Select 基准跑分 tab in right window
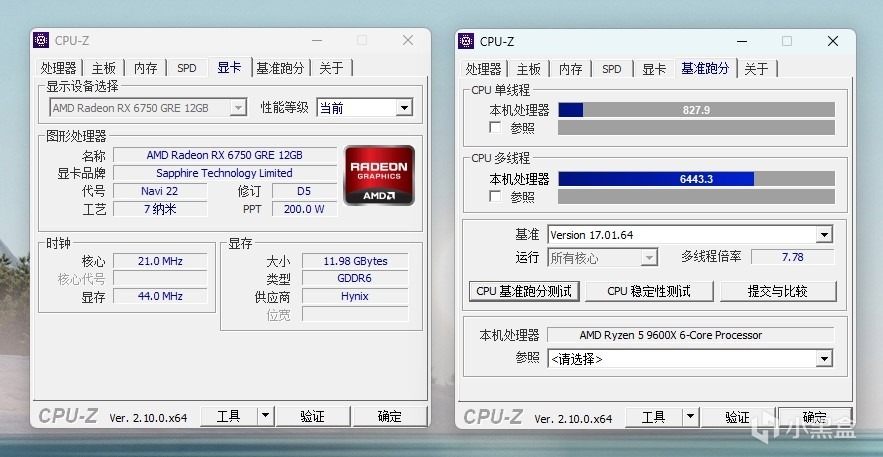This screenshot has height=457, width=883. (705, 68)
